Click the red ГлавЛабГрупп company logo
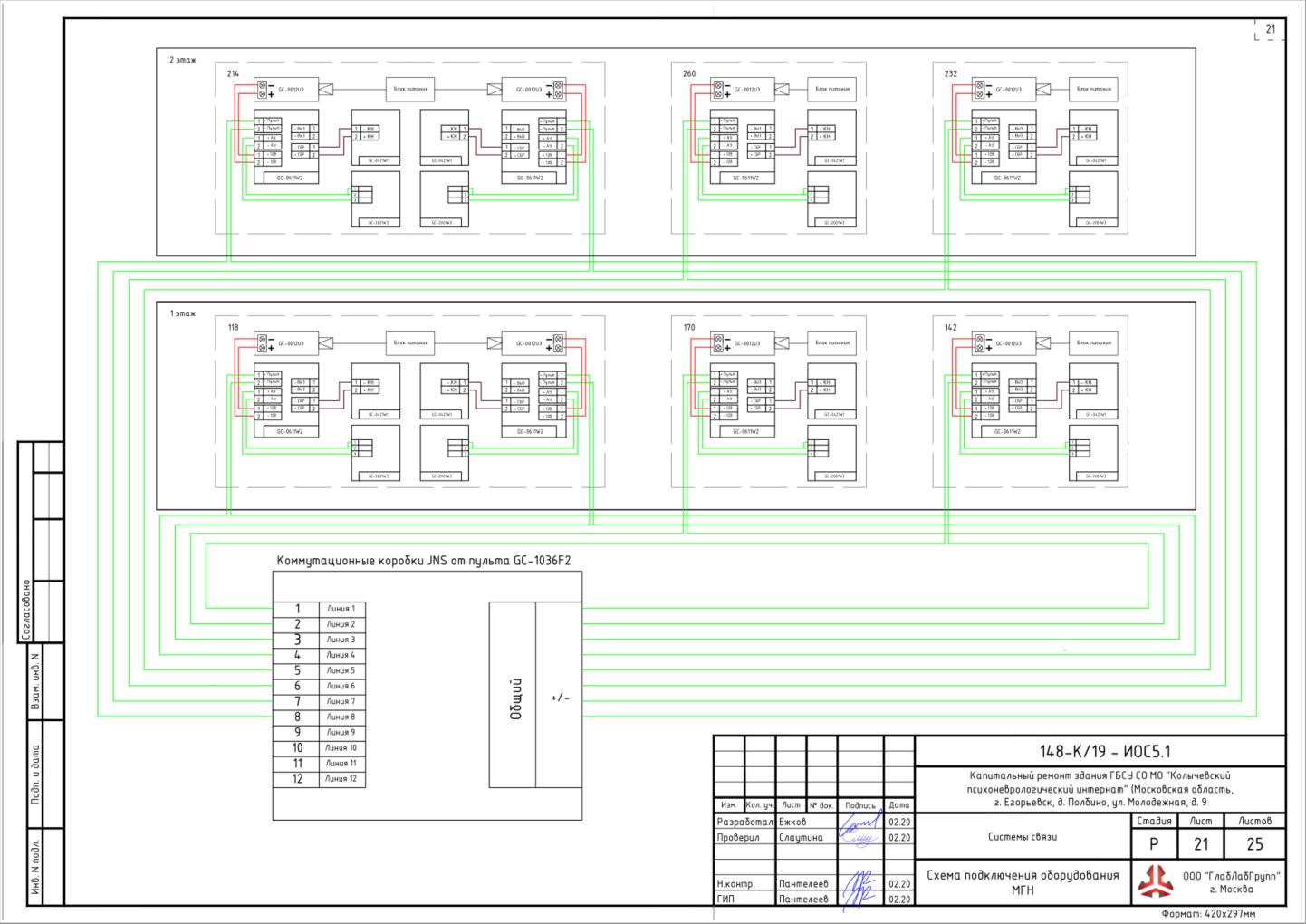Screen dimensions: 1306x924 tap(1155, 881)
